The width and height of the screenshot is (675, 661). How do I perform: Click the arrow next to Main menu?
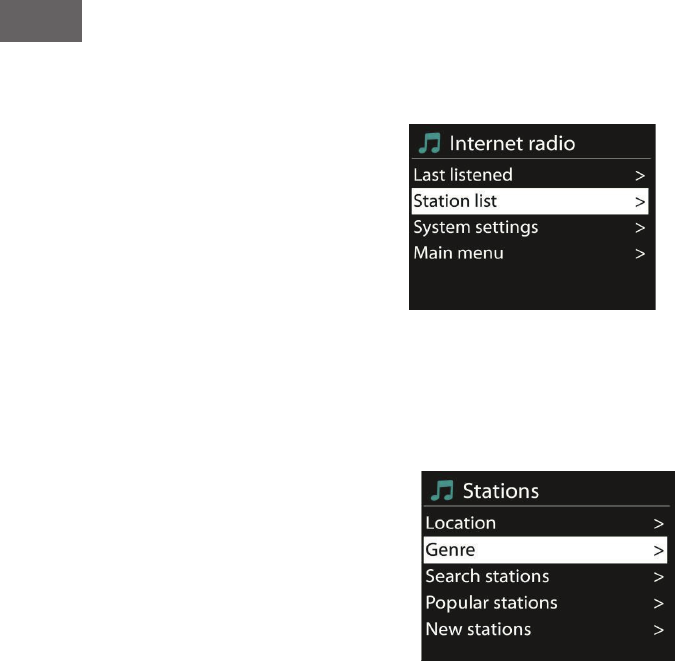[x=640, y=253]
